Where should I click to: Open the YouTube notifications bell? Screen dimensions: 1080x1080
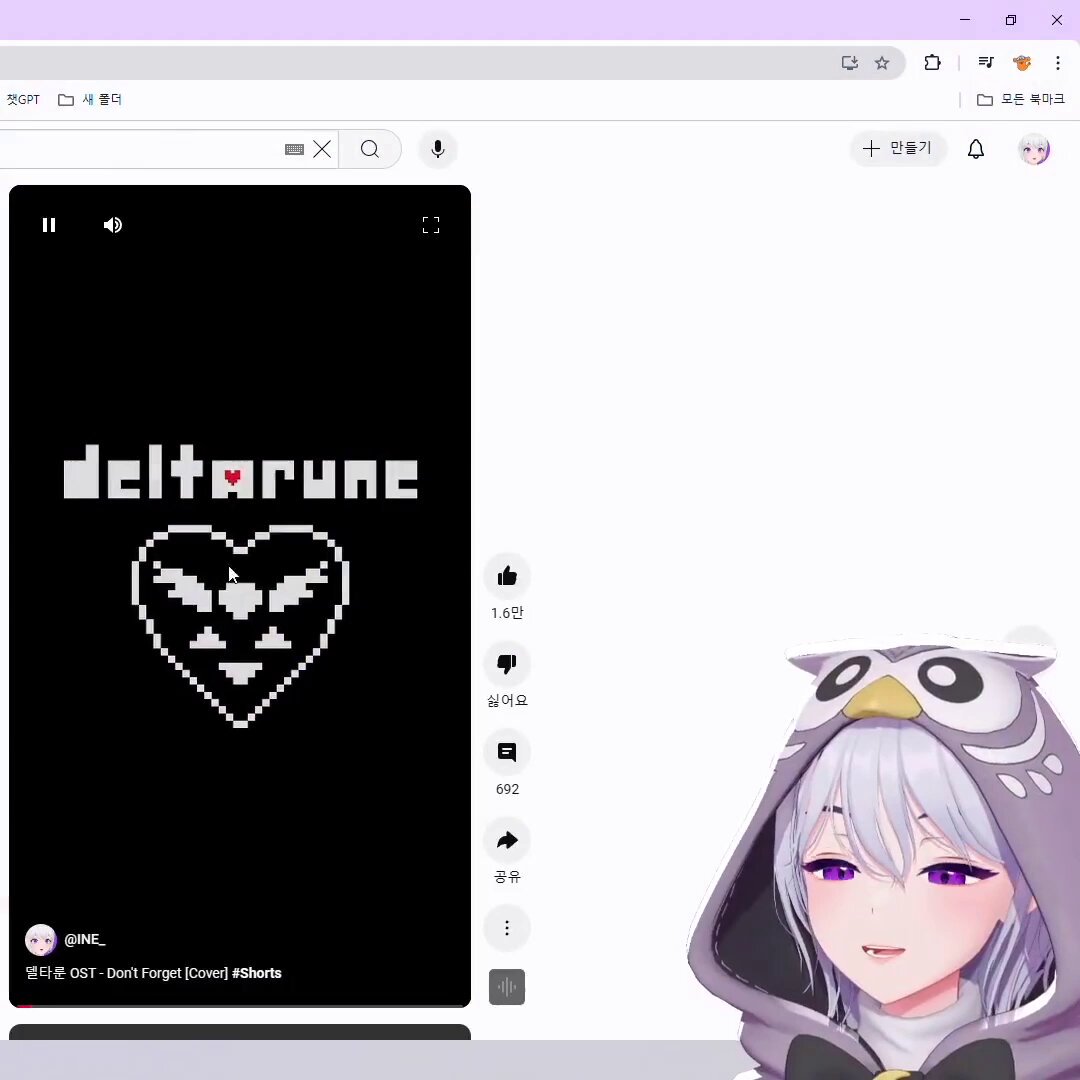[x=976, y=149]
